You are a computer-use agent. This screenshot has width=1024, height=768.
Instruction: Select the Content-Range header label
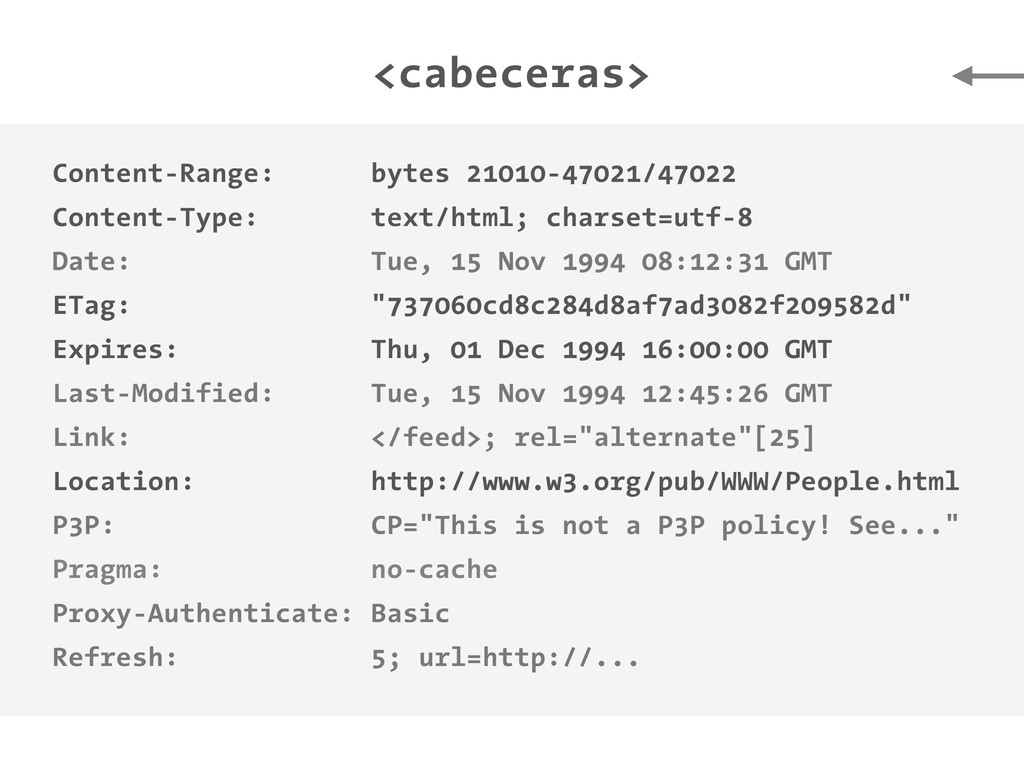tap(163, 174)
